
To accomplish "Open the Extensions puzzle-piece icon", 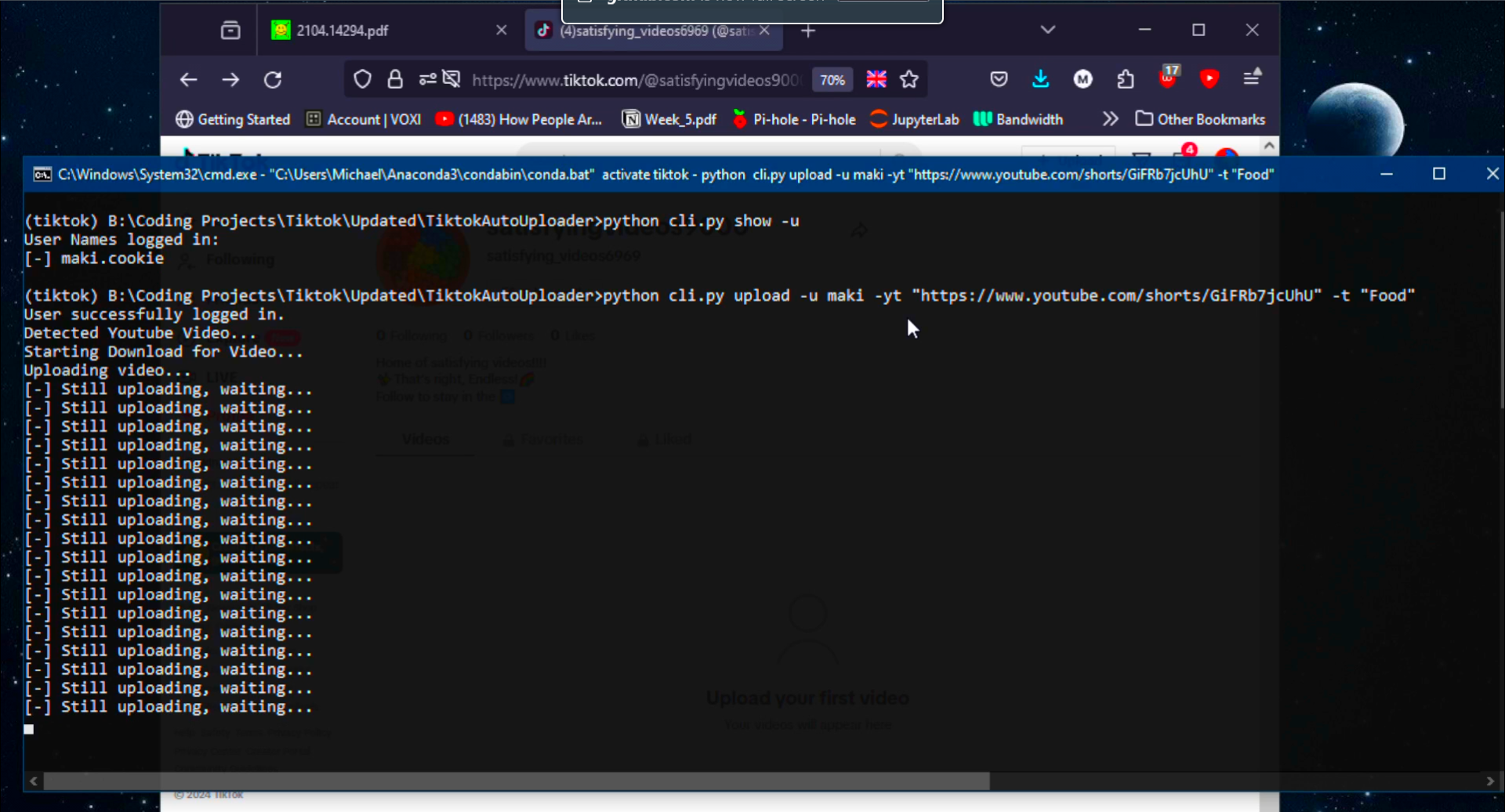I will coord(1126,78).
